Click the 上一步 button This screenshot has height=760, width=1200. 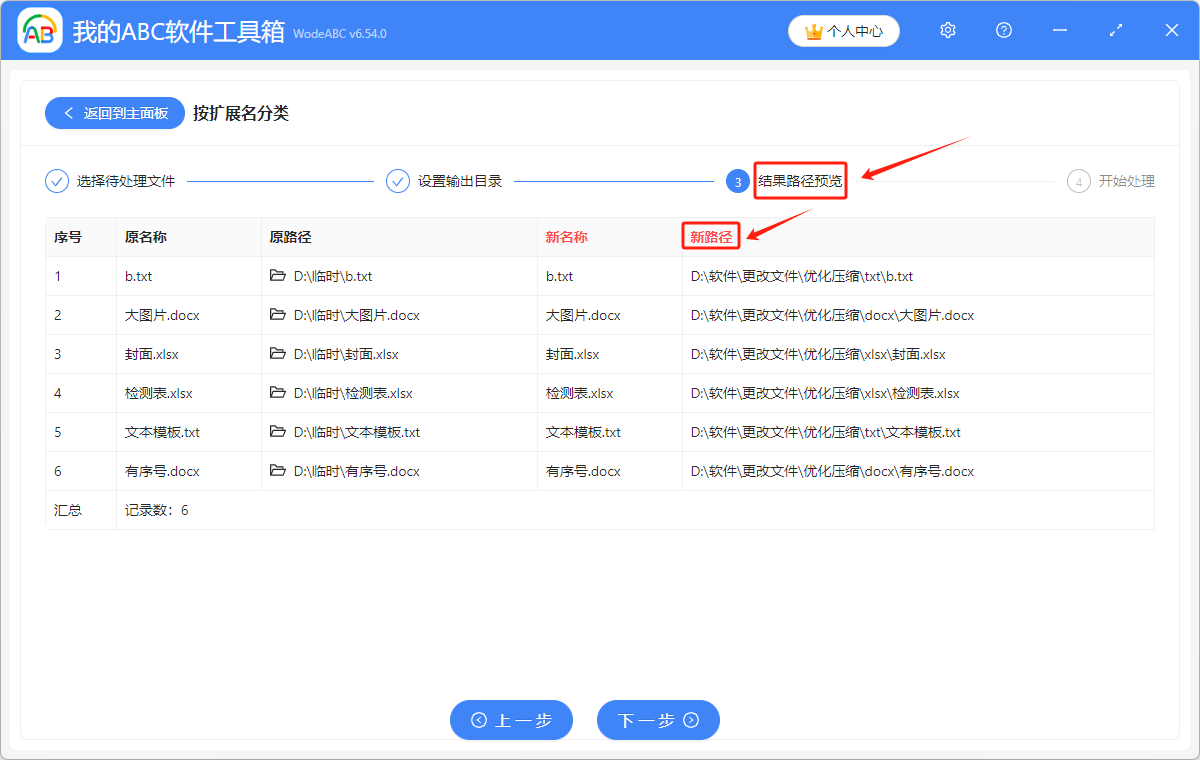coord(511,720)
